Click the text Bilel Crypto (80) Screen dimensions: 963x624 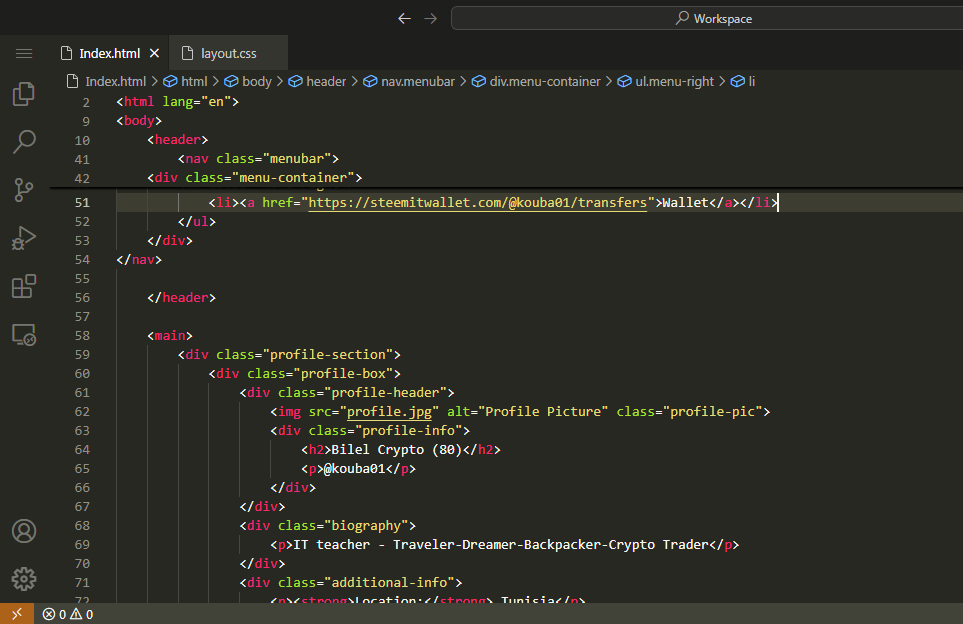(397, 450)
